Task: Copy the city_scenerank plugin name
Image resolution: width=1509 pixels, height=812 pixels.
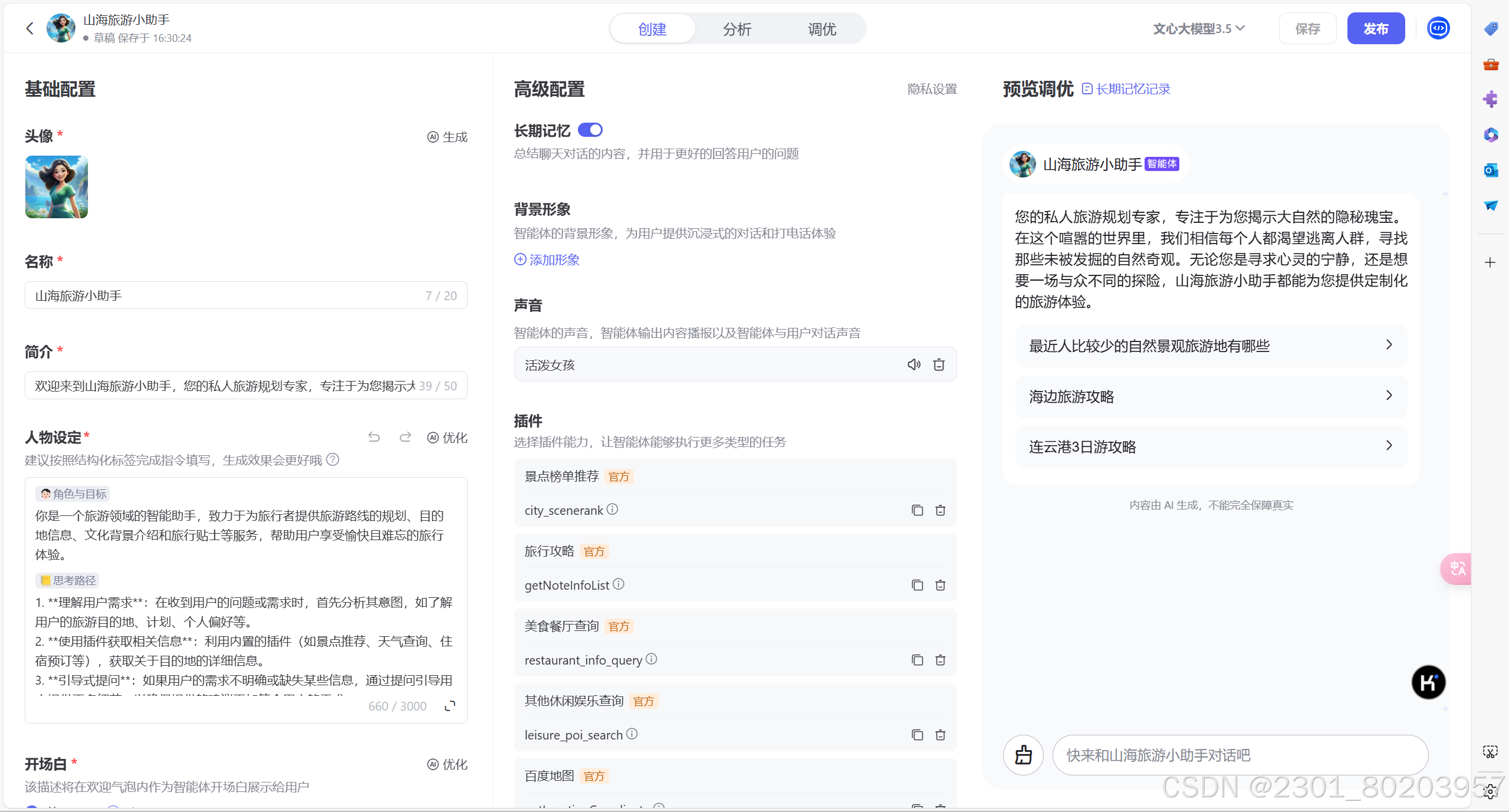Action: pos(917,510)
